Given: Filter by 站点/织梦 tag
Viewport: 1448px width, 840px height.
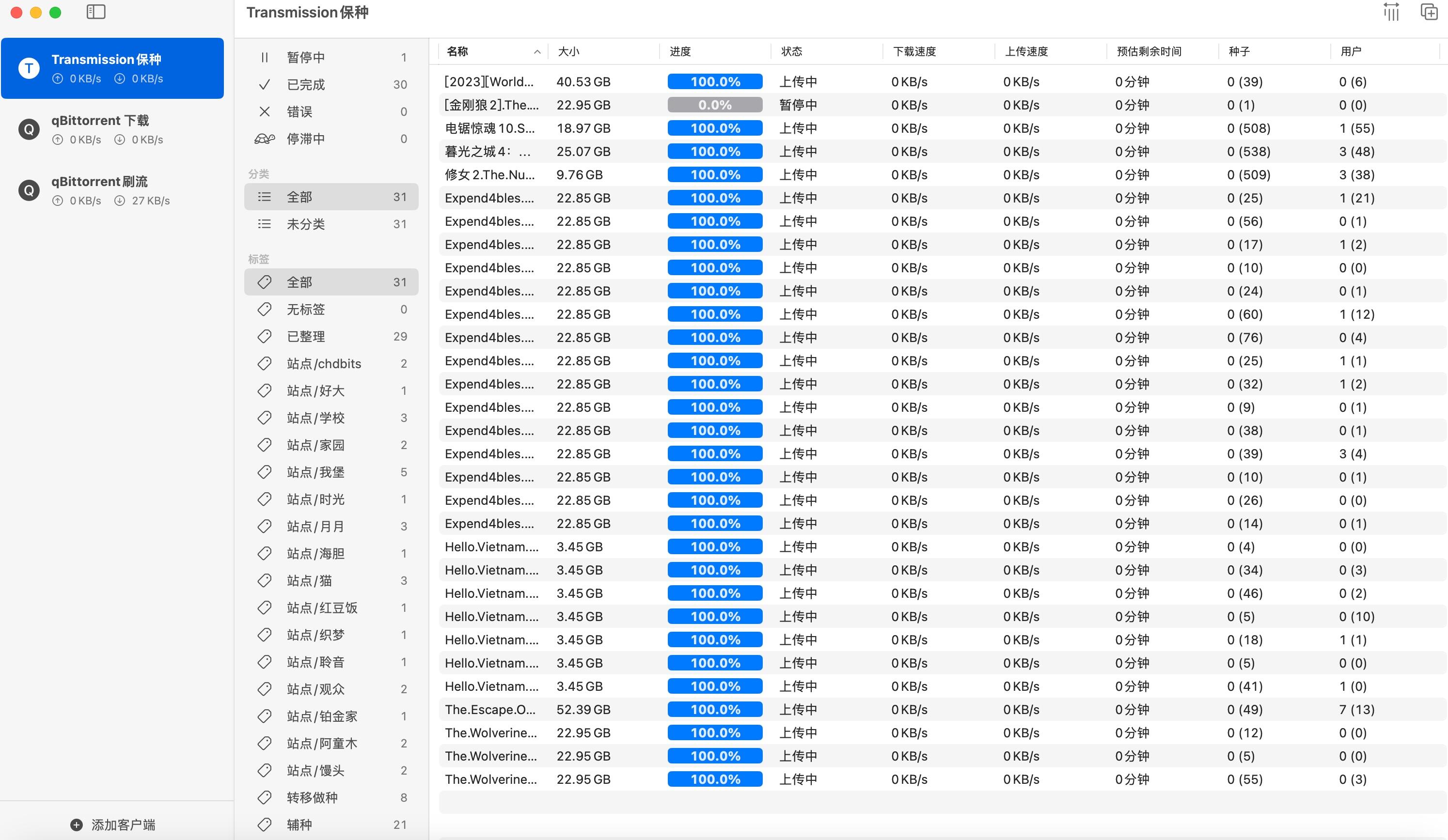Looking at the screenshot, I should (331, 634).
